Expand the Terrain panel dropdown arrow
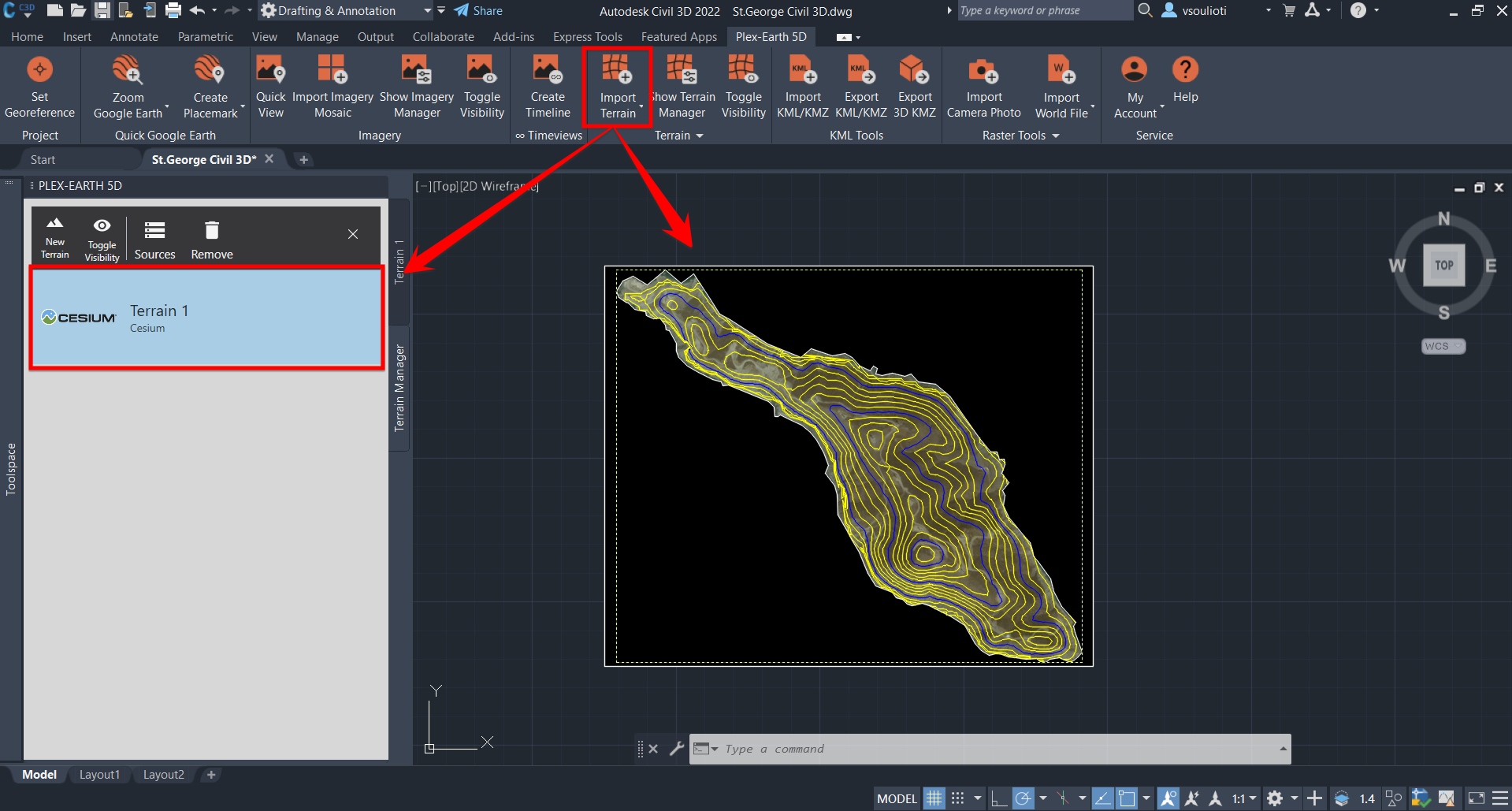This screenshot has width=1512, height=811. pyautogui.click(x=700, y=135)
